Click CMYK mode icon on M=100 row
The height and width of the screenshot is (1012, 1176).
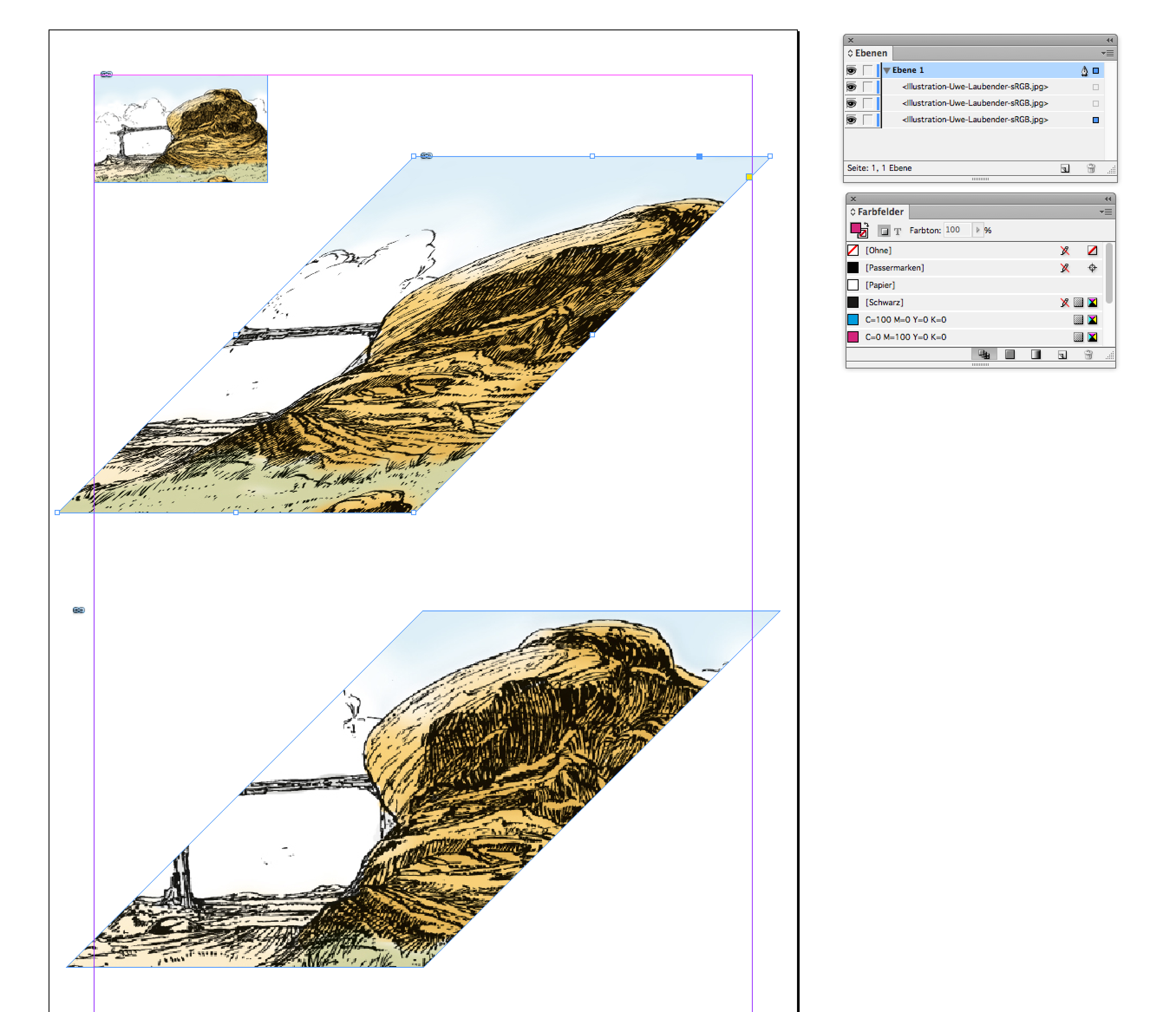(x=1092, y=337)
